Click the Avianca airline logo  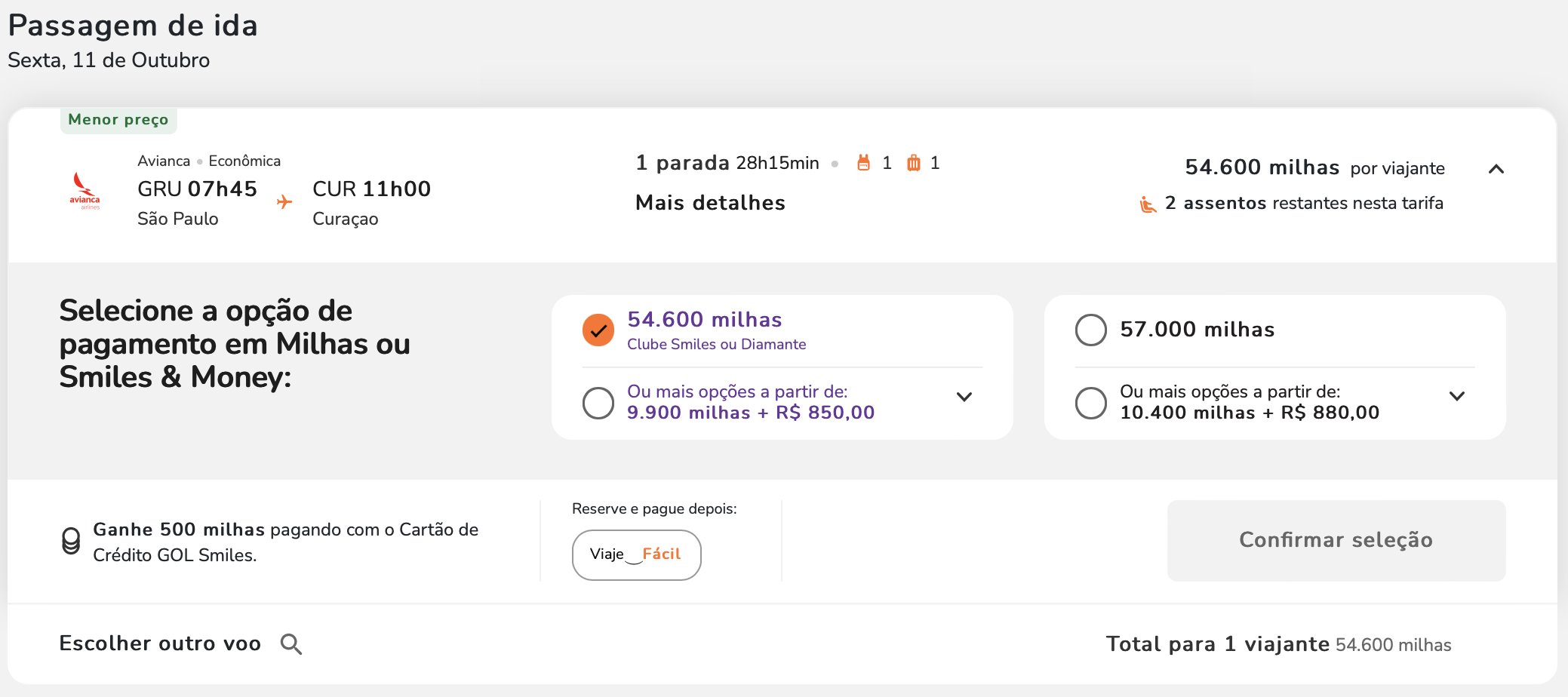pos(85,191)
